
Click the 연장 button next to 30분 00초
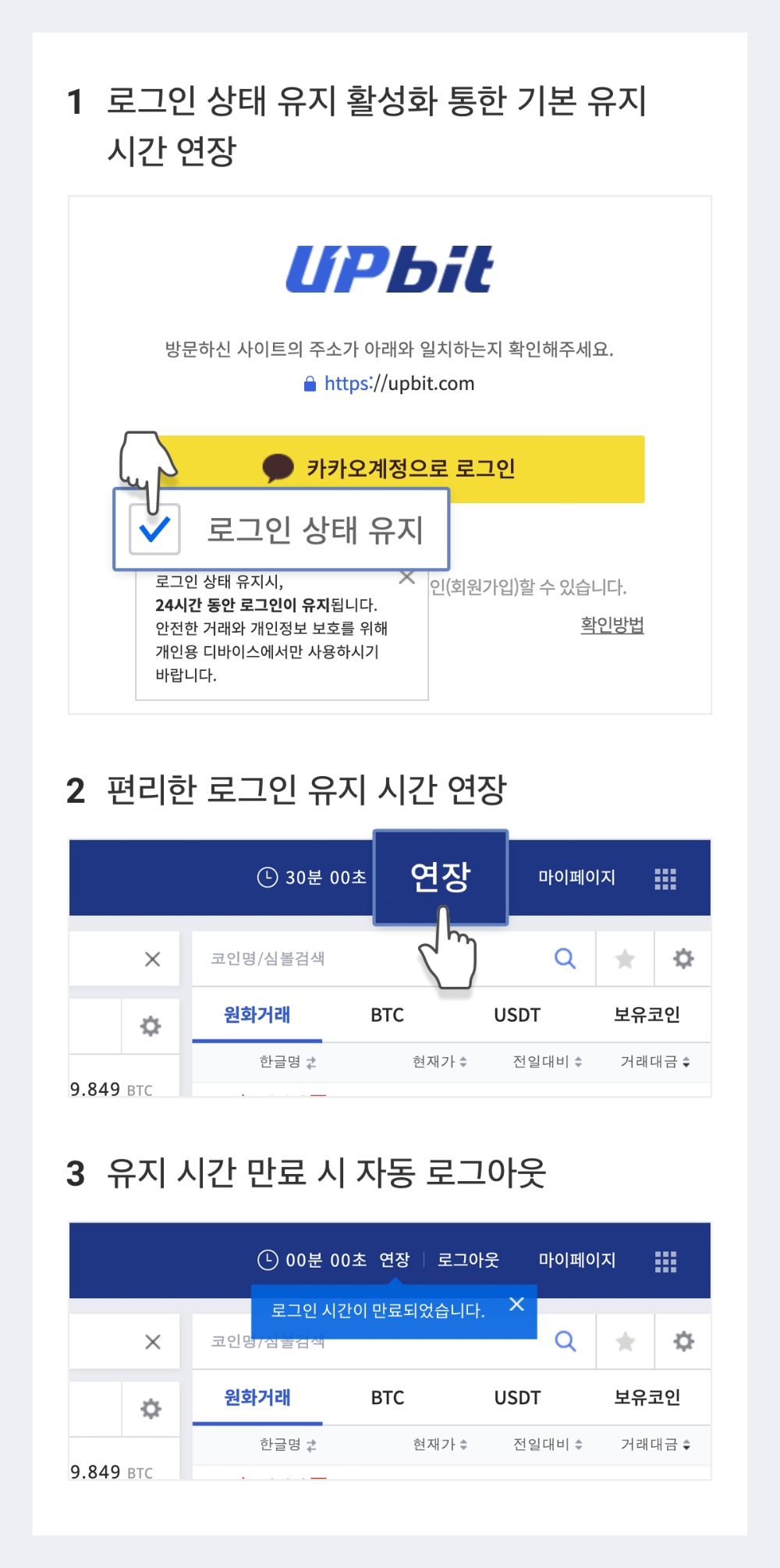click(x=441, y=877)
